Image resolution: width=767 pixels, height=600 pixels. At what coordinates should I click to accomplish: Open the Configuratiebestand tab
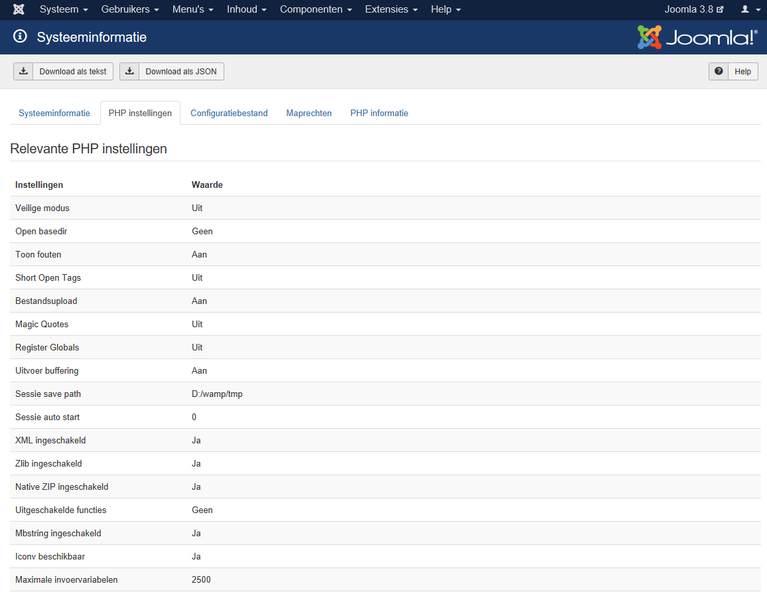[x=229, y=113]
